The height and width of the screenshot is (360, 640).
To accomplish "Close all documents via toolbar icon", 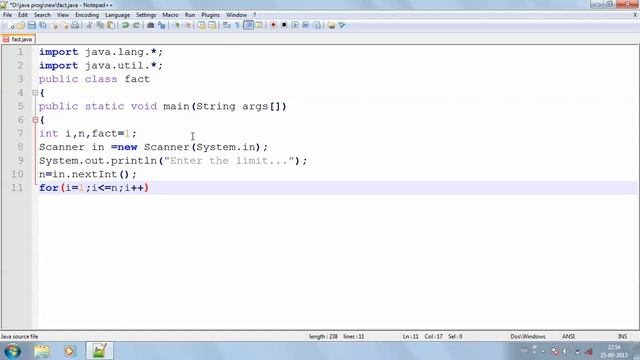I will pos(65,25).
